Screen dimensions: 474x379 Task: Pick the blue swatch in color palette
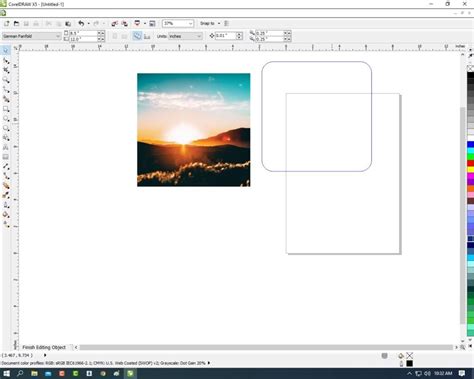470,144
